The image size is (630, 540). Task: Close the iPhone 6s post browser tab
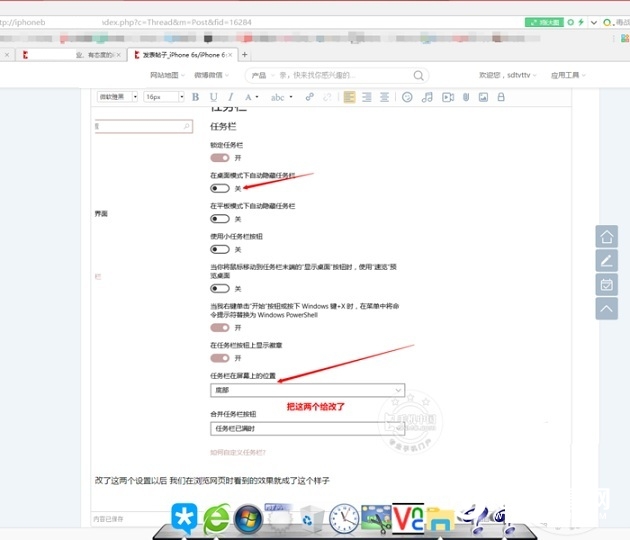(230, 55)
